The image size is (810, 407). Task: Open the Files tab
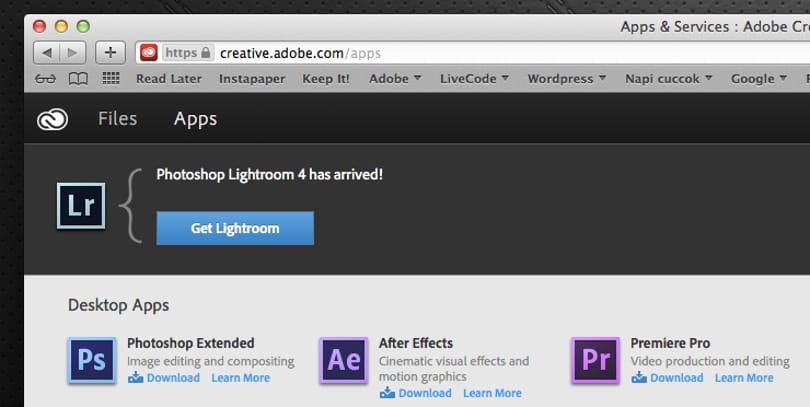tap(118, 119)
